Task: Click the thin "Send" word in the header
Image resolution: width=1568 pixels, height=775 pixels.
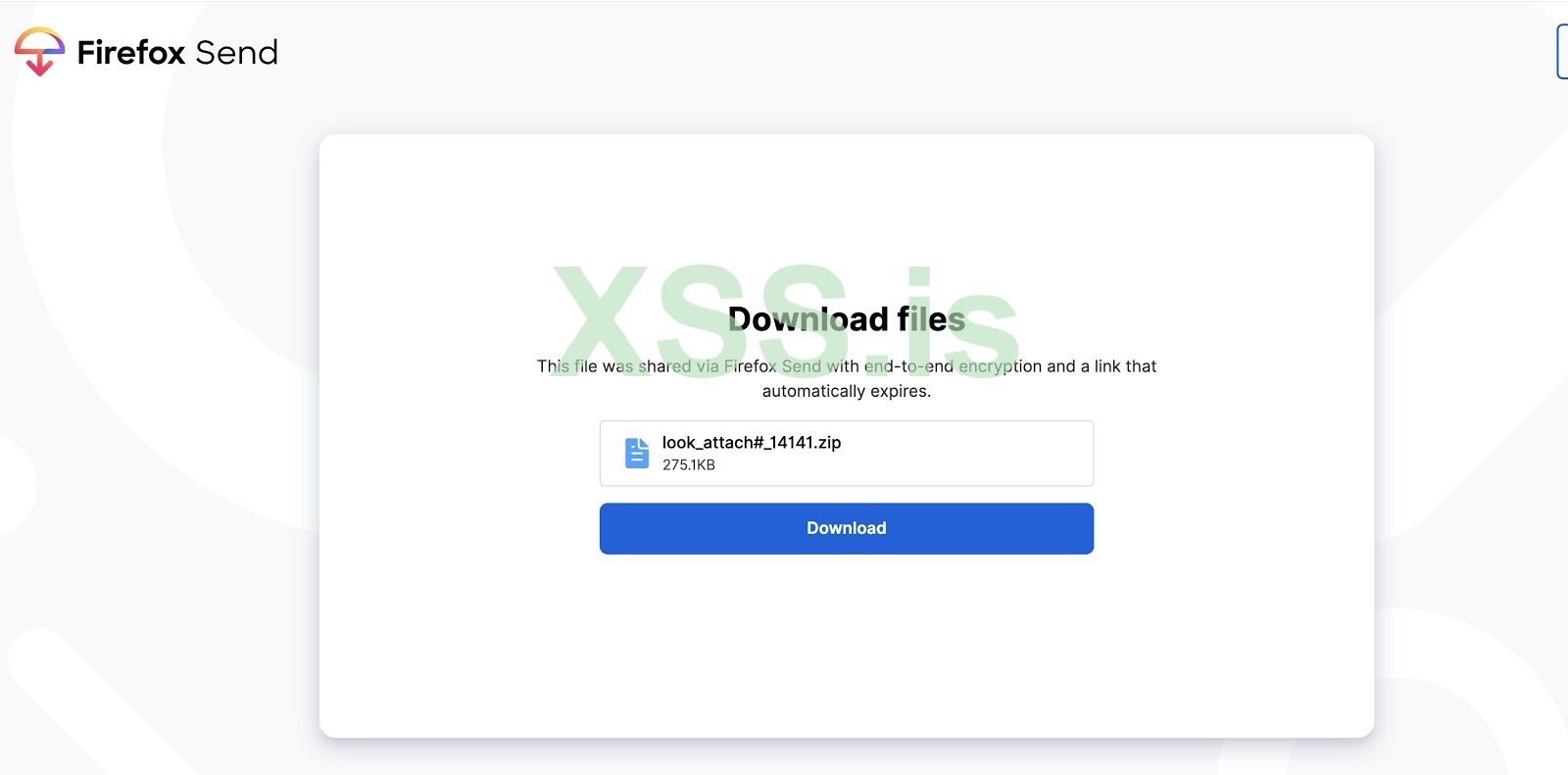Action: tap(236, 52)
